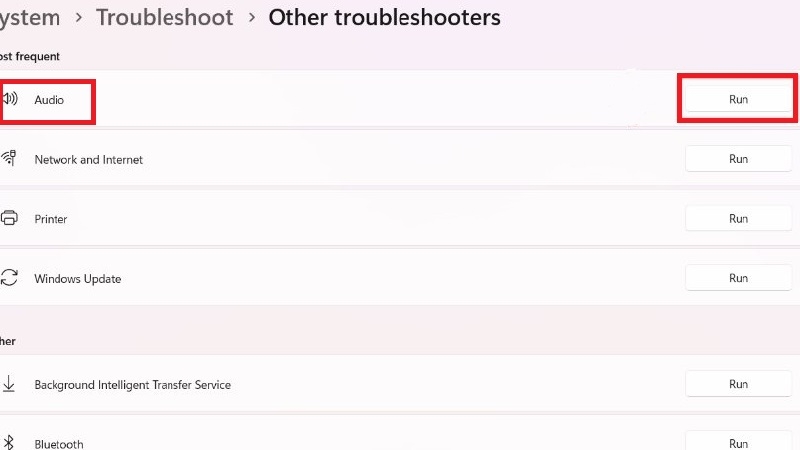This screenshot has width=800, height=450.
Task: Select the Printer row label
Action: pyautogui.click(x=50, y=219)
